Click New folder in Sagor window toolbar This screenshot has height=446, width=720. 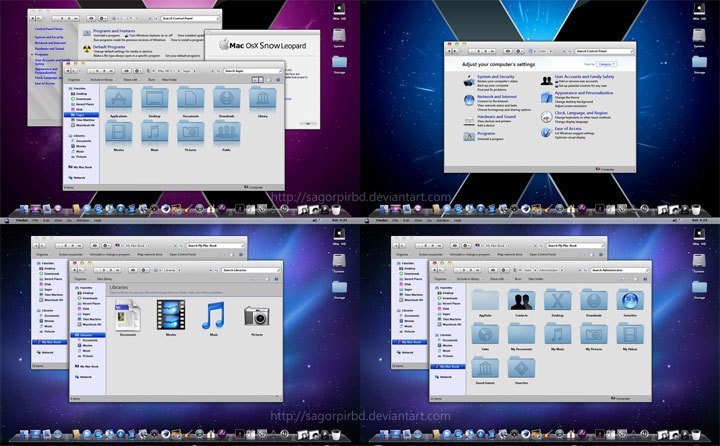pyautogui.click(x=169, y=80)
